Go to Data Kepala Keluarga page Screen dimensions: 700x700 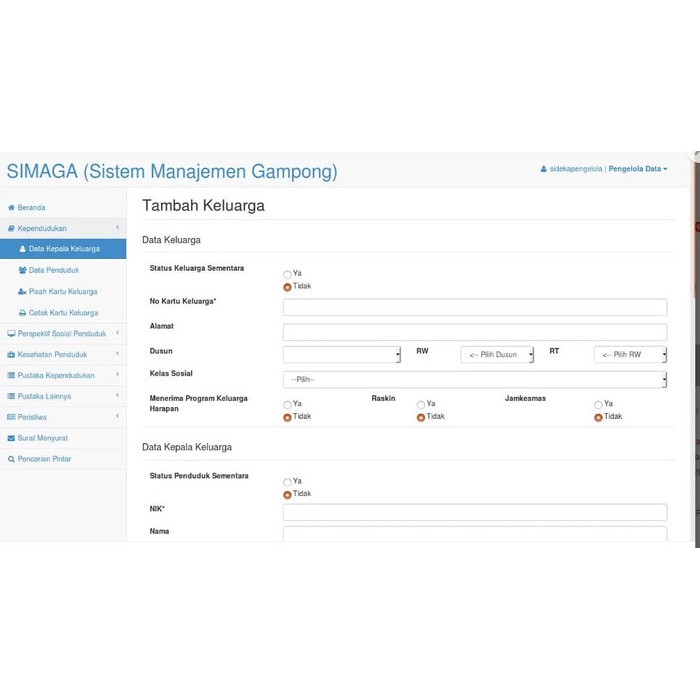click(x=63, y=249)
